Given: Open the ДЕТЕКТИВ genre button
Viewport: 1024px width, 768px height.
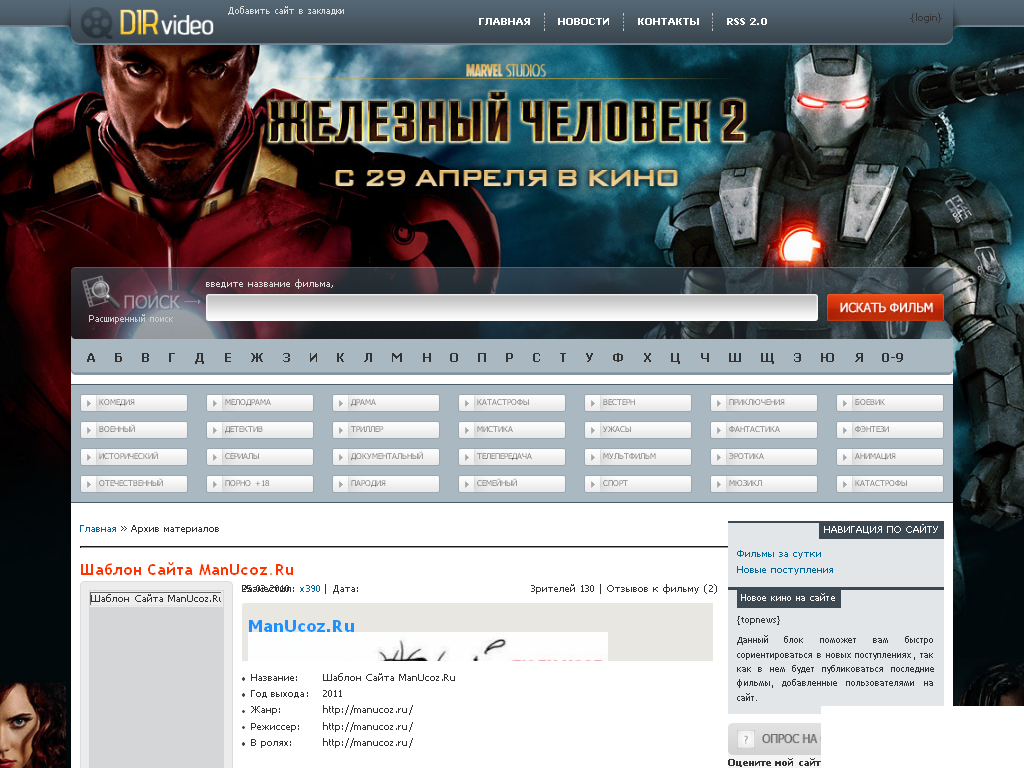Looking at the screenshot, I should pyautogui.click(x=260, y=430).
